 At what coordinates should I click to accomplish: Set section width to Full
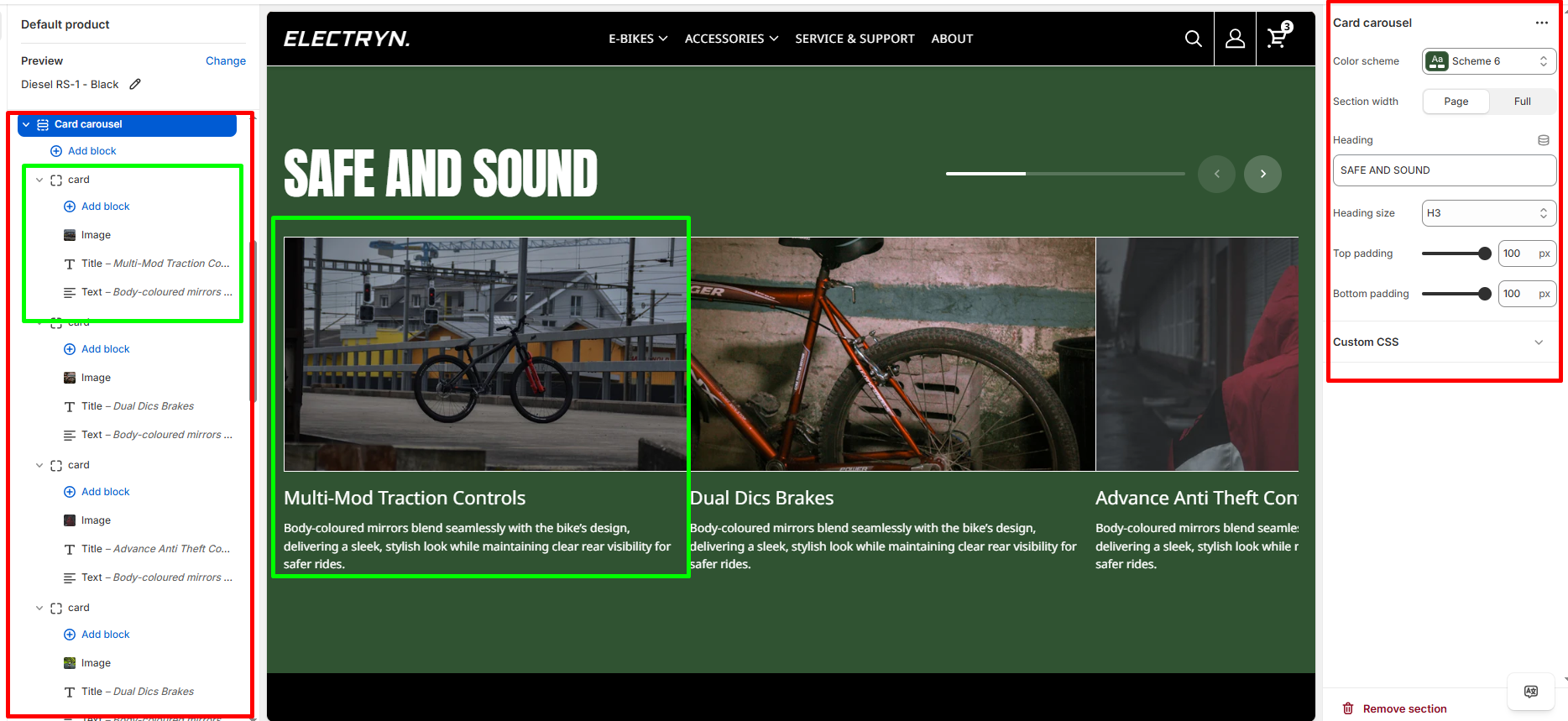(x=1522, y=102)
